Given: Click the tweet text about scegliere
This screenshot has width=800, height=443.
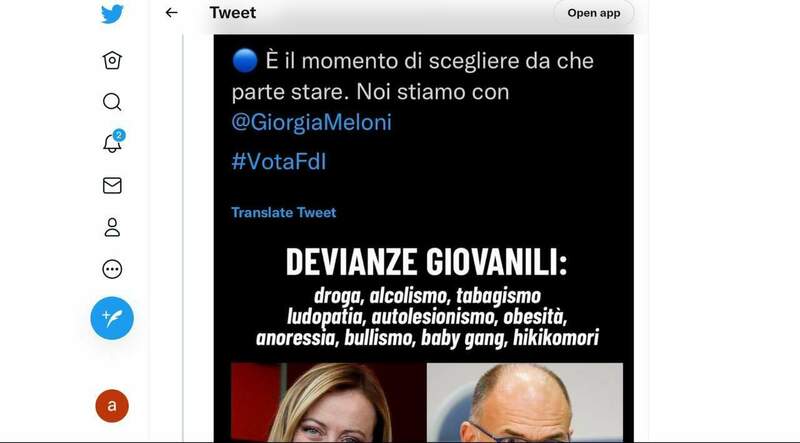Looking at the screenshot, I should [x=413, y=76].
